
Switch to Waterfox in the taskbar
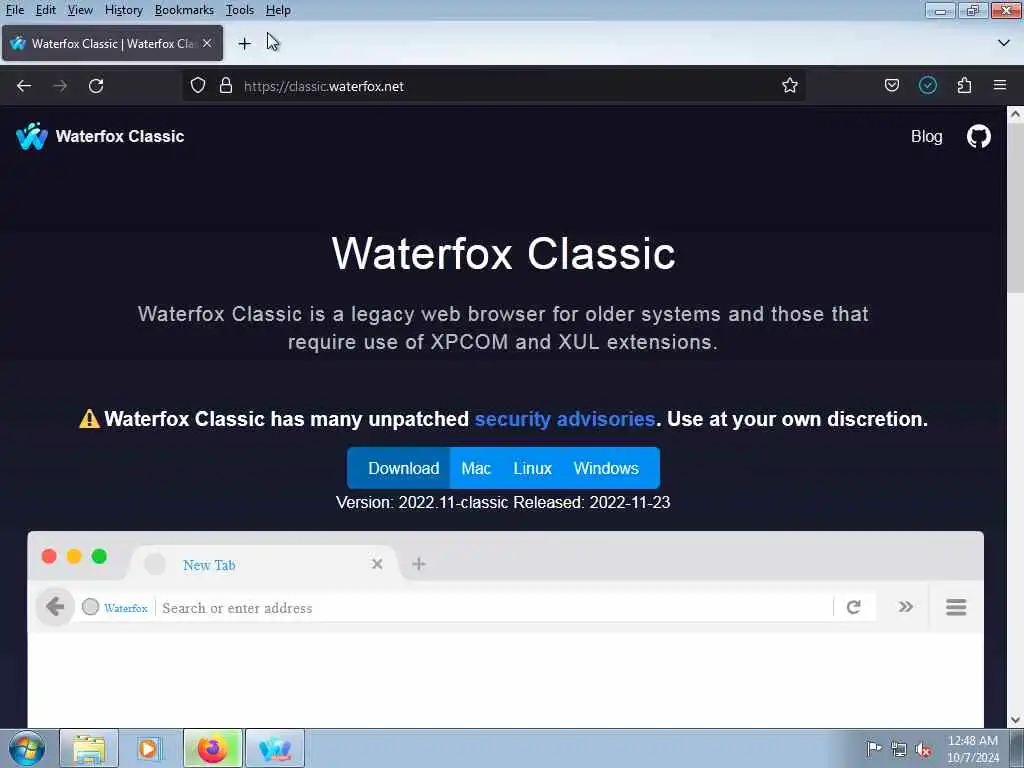click(275, 748)
